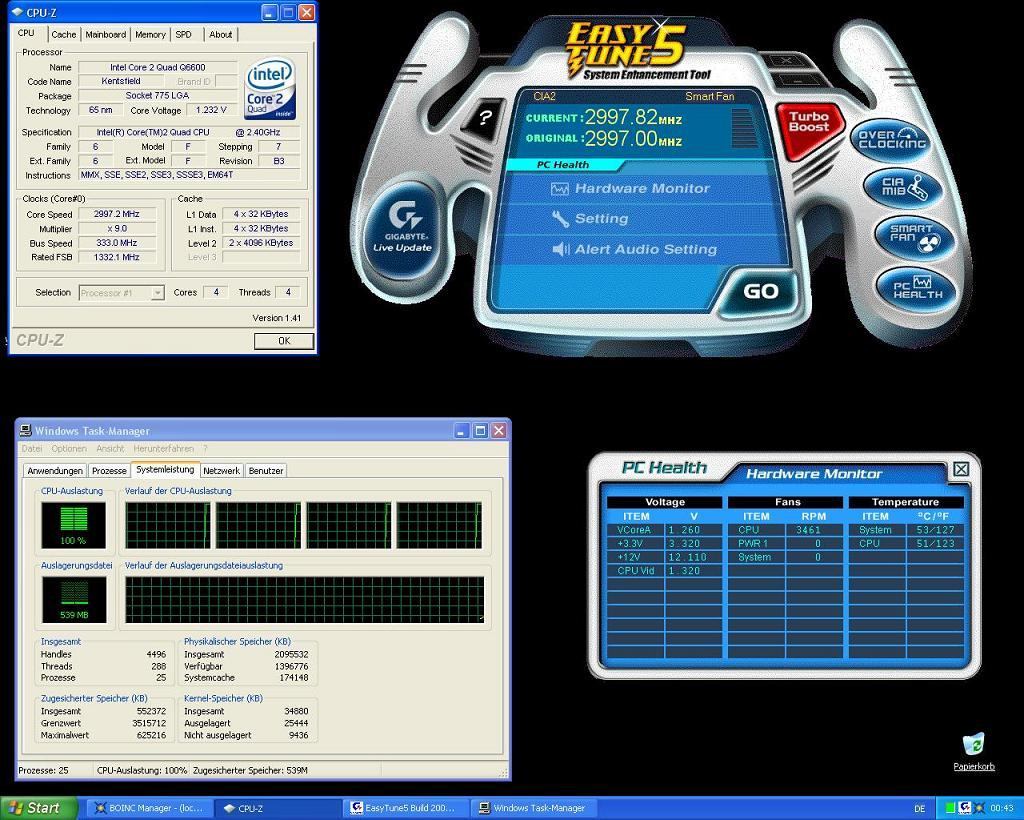1024x820 pixels.
Task: Click the Intel Core 2 Quad logo
Action: tap(270, 89)
